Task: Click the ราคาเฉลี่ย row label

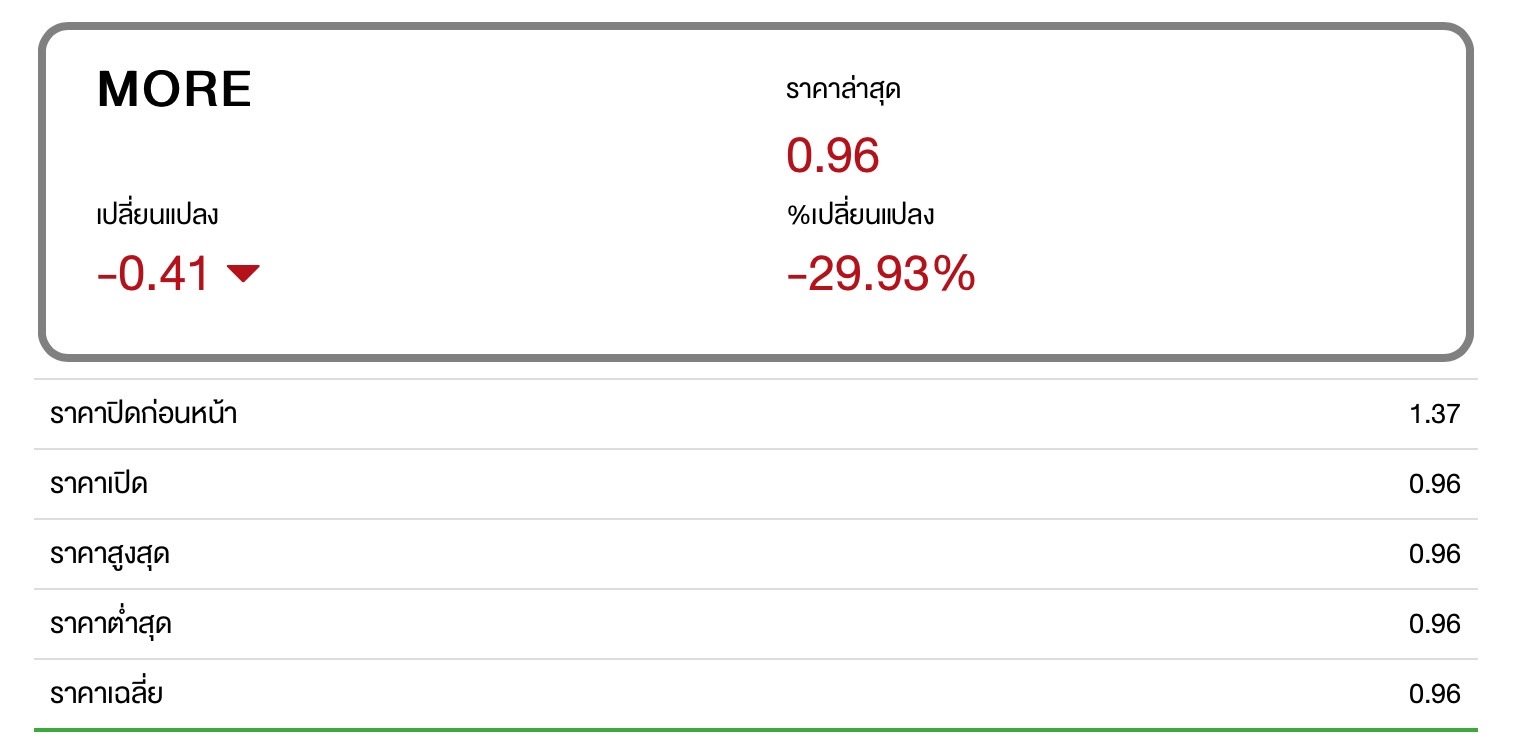Action: coord(106,694)
